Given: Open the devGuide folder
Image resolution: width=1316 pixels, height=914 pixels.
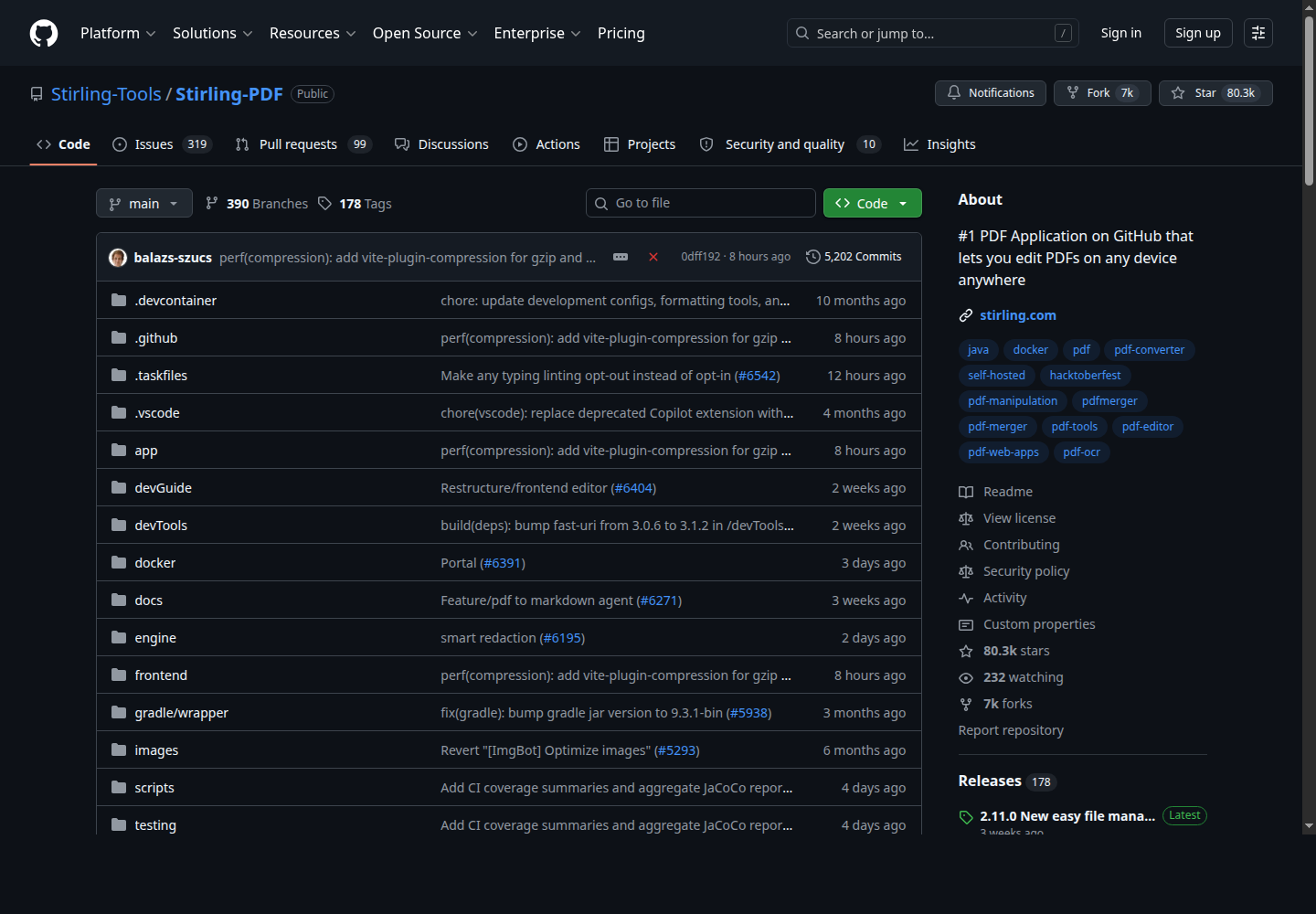Looking at the screenshot, I should point(164,488).
